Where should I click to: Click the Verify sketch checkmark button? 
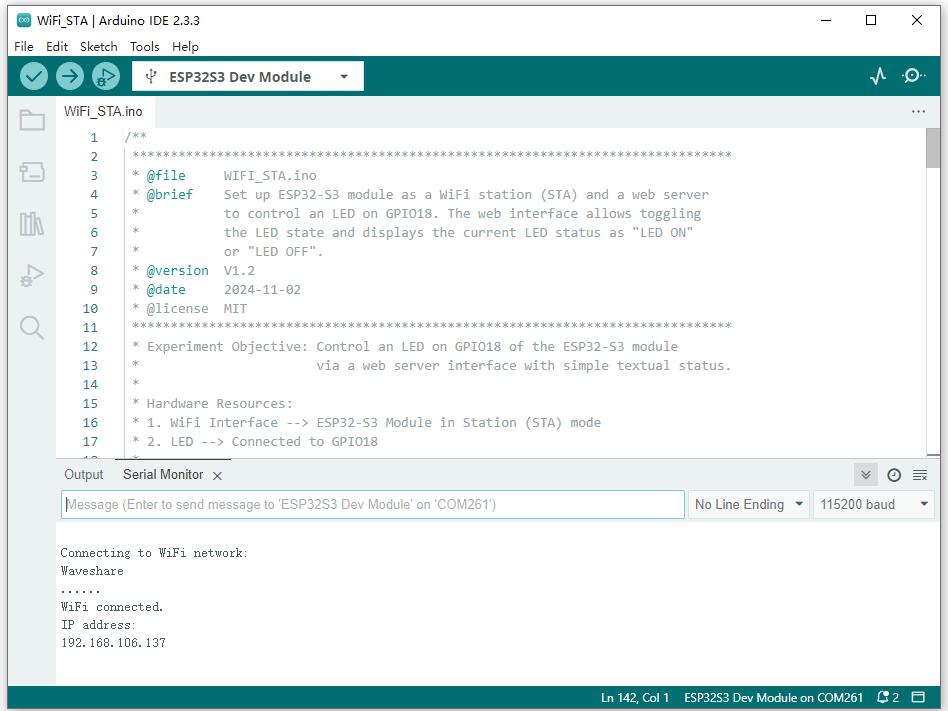pyautogui.click(x=34, y=77)
